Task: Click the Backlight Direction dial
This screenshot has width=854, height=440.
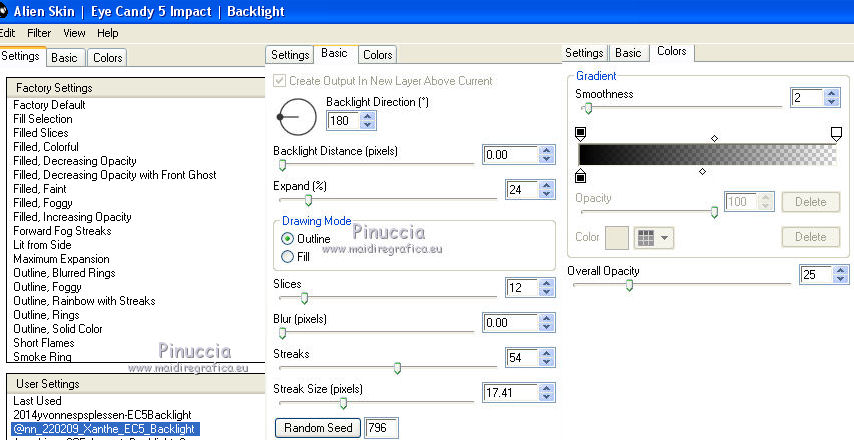Action: point(297,117)
